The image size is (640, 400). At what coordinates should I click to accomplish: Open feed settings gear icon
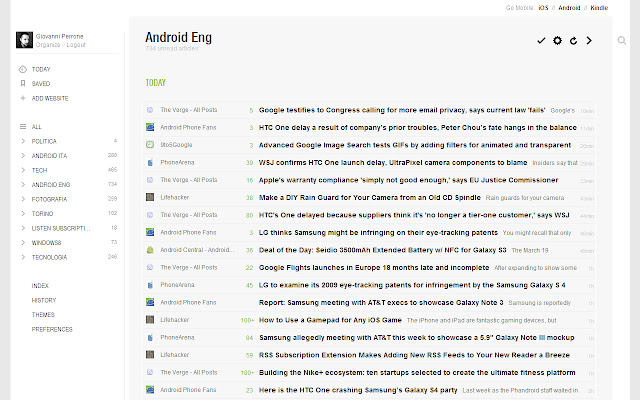click(557, 40)
